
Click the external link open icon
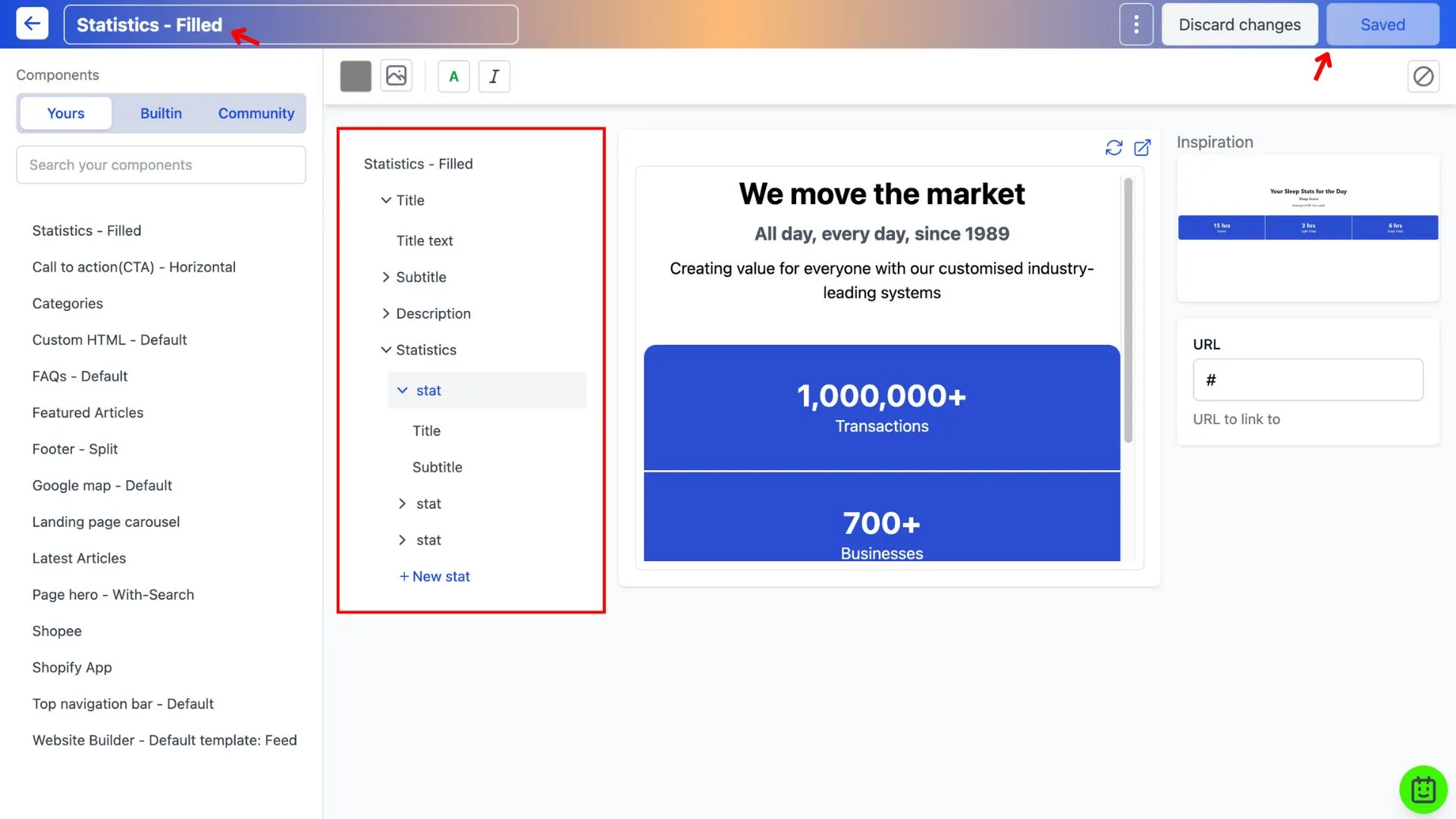point(1142,149)
